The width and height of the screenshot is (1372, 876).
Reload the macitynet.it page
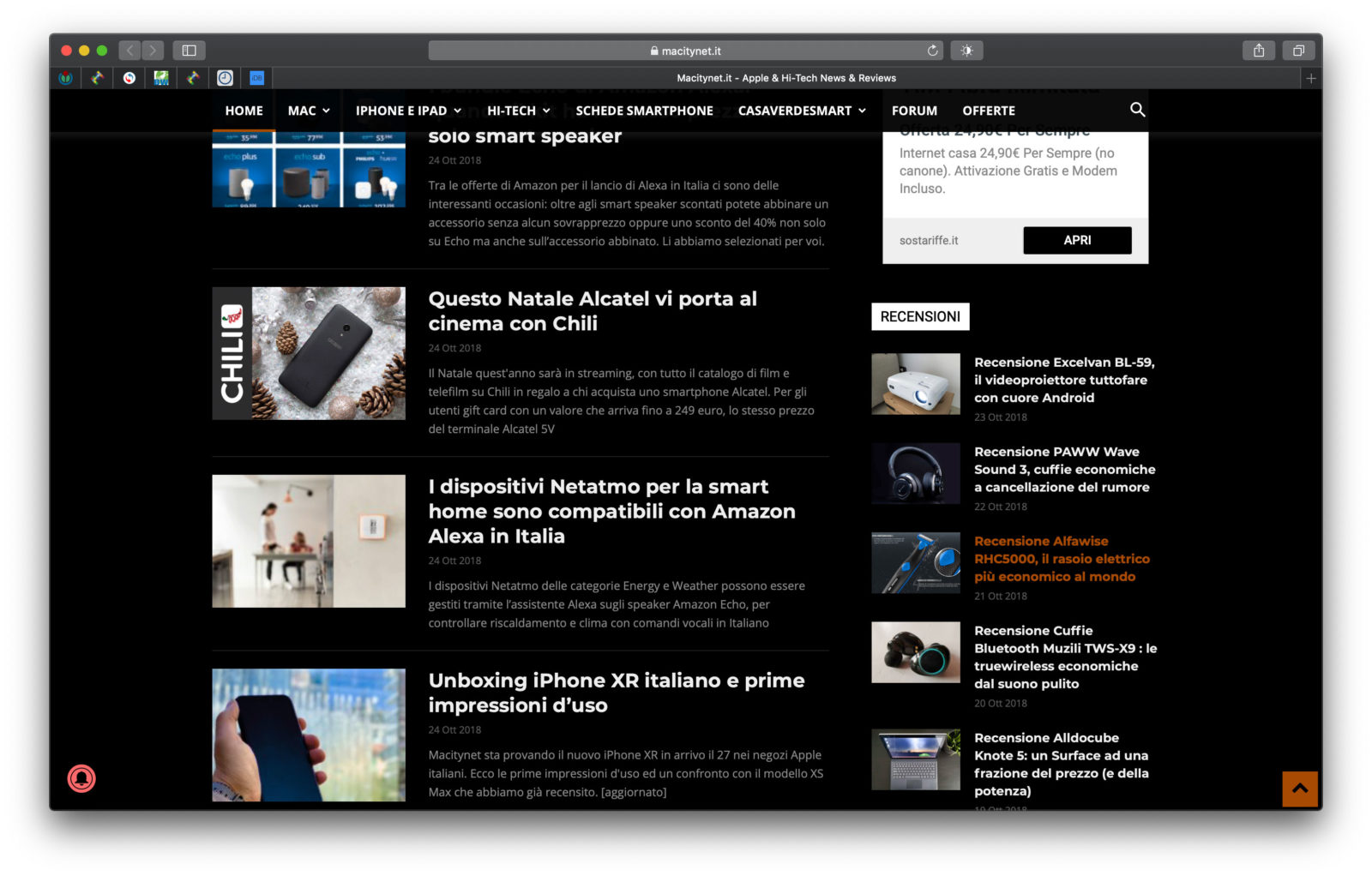coord(932,51)
